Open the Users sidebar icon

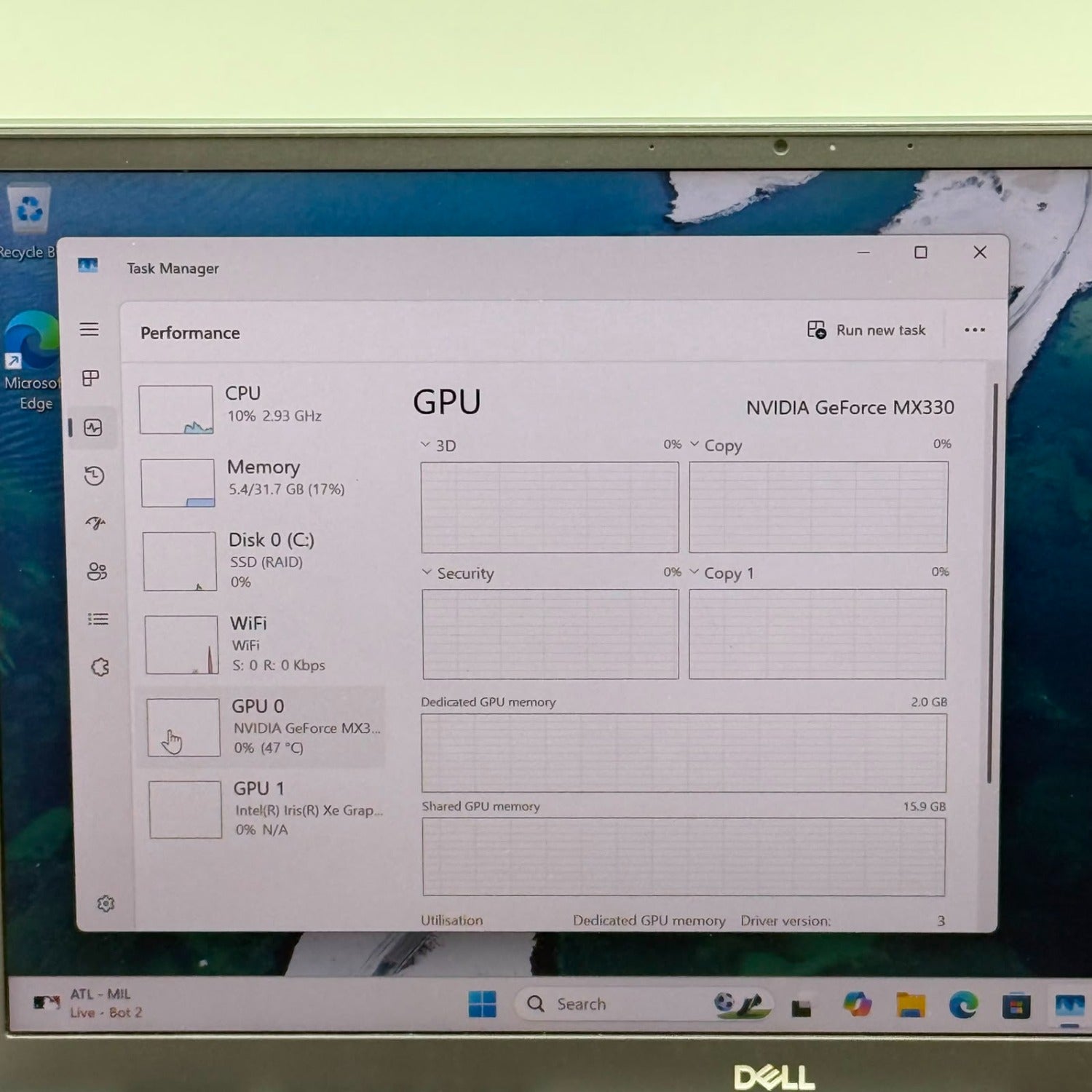(x=97, y=571)
